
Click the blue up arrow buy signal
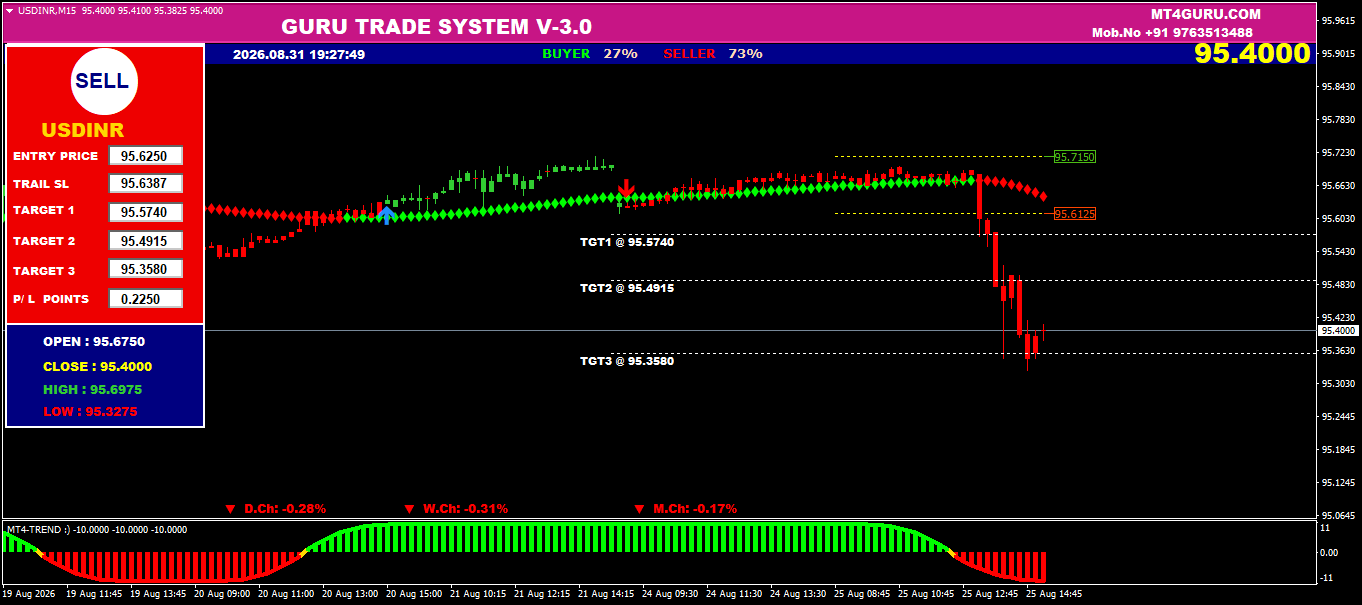point(387,213)
